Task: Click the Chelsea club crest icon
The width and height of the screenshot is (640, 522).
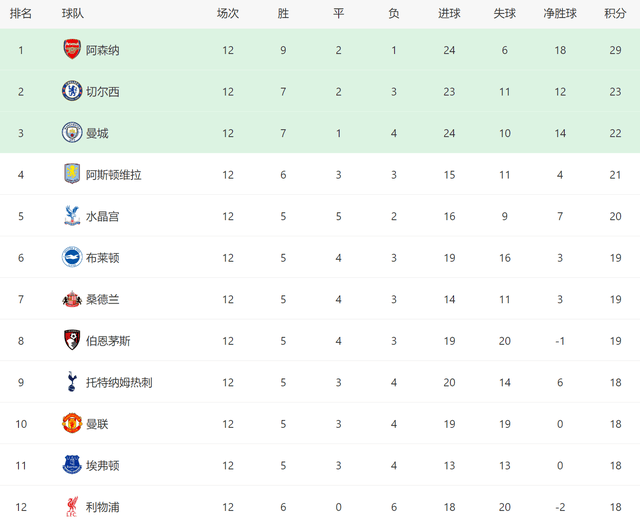Action: pyautogui.click(x=72, y=91)
